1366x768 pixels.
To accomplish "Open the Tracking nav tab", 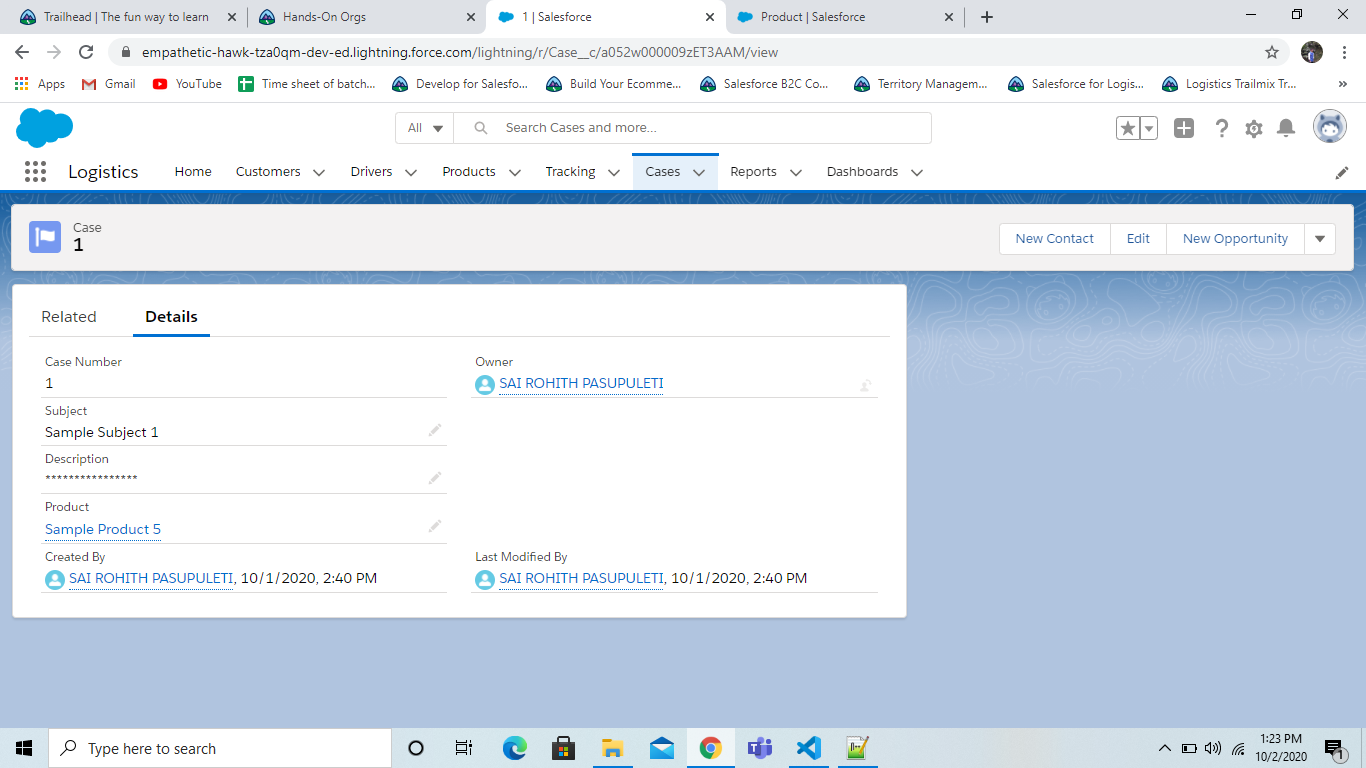I will click(570, 172).
